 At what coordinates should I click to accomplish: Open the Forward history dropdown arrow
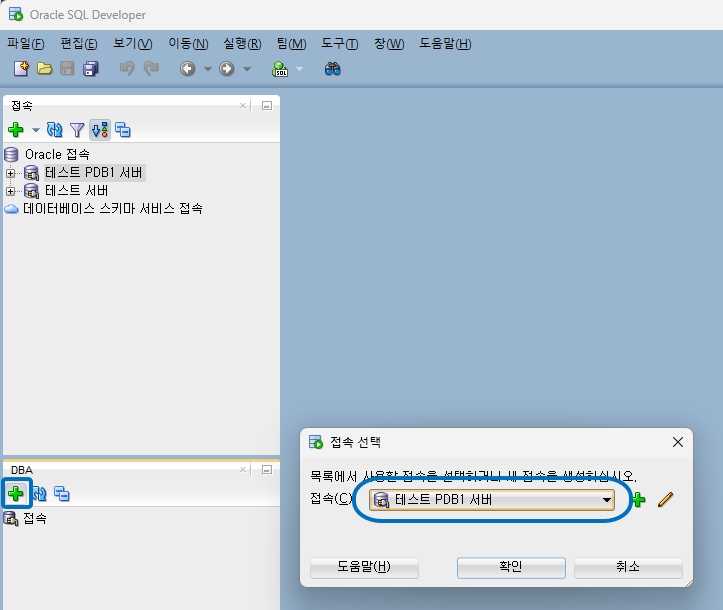247,69
